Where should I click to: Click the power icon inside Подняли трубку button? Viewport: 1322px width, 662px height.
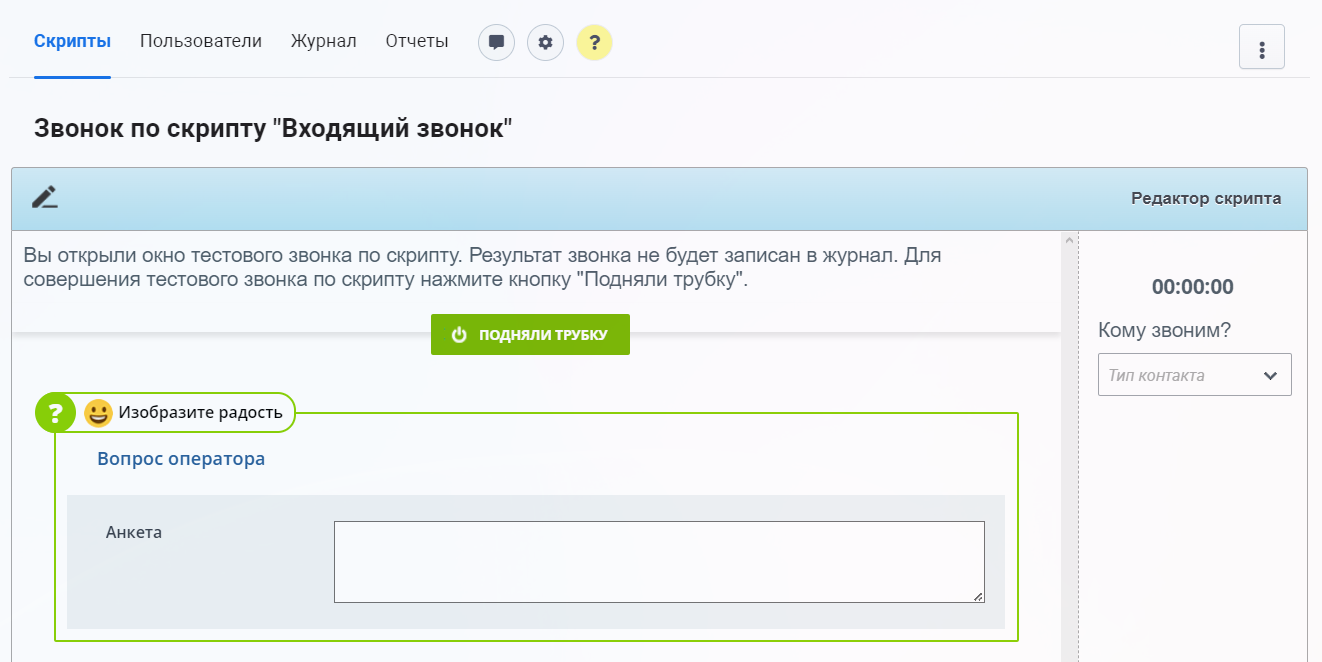click(x=459, y=334)
